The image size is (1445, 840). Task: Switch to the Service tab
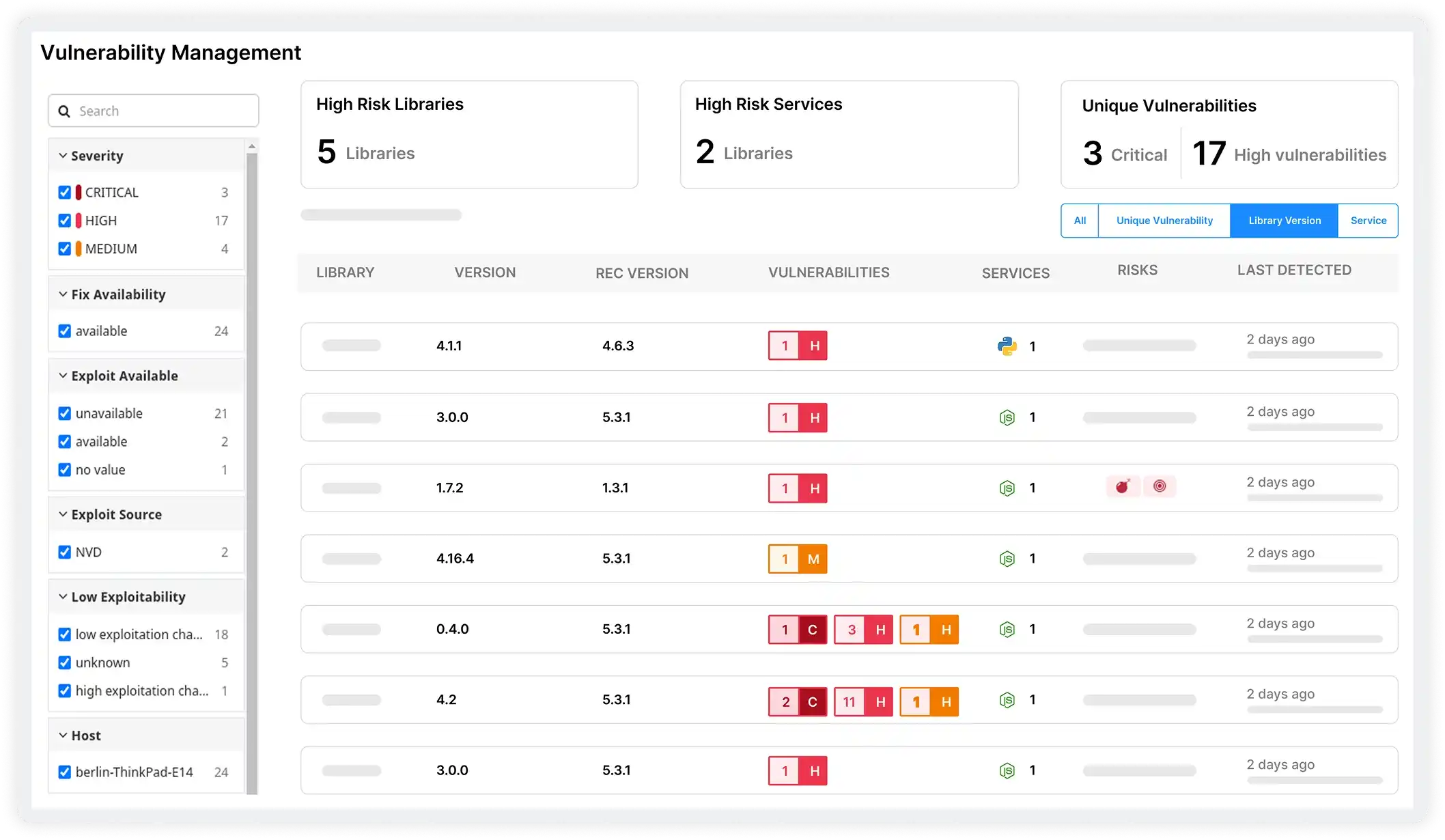(1368, 221)
